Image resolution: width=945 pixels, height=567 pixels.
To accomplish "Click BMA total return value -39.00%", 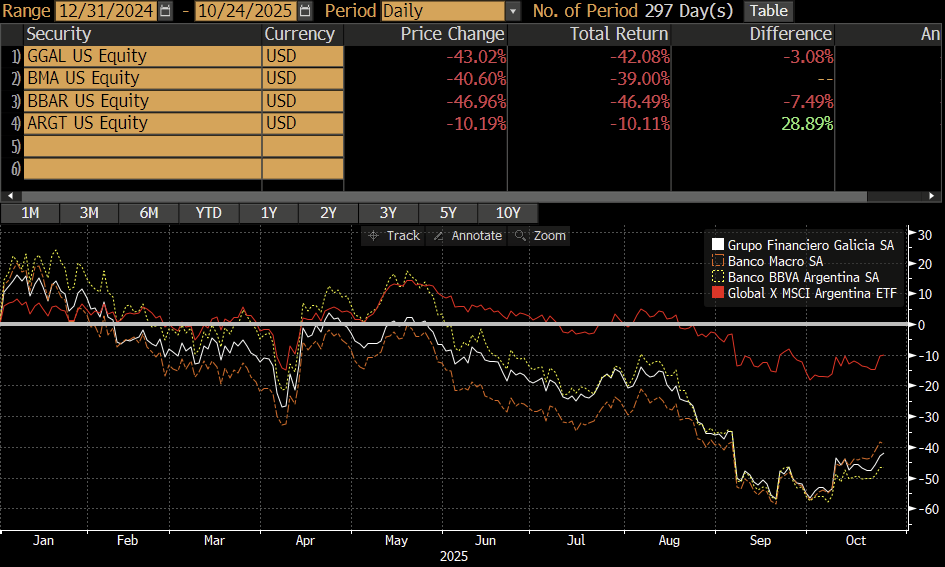I will coord(640,79).
